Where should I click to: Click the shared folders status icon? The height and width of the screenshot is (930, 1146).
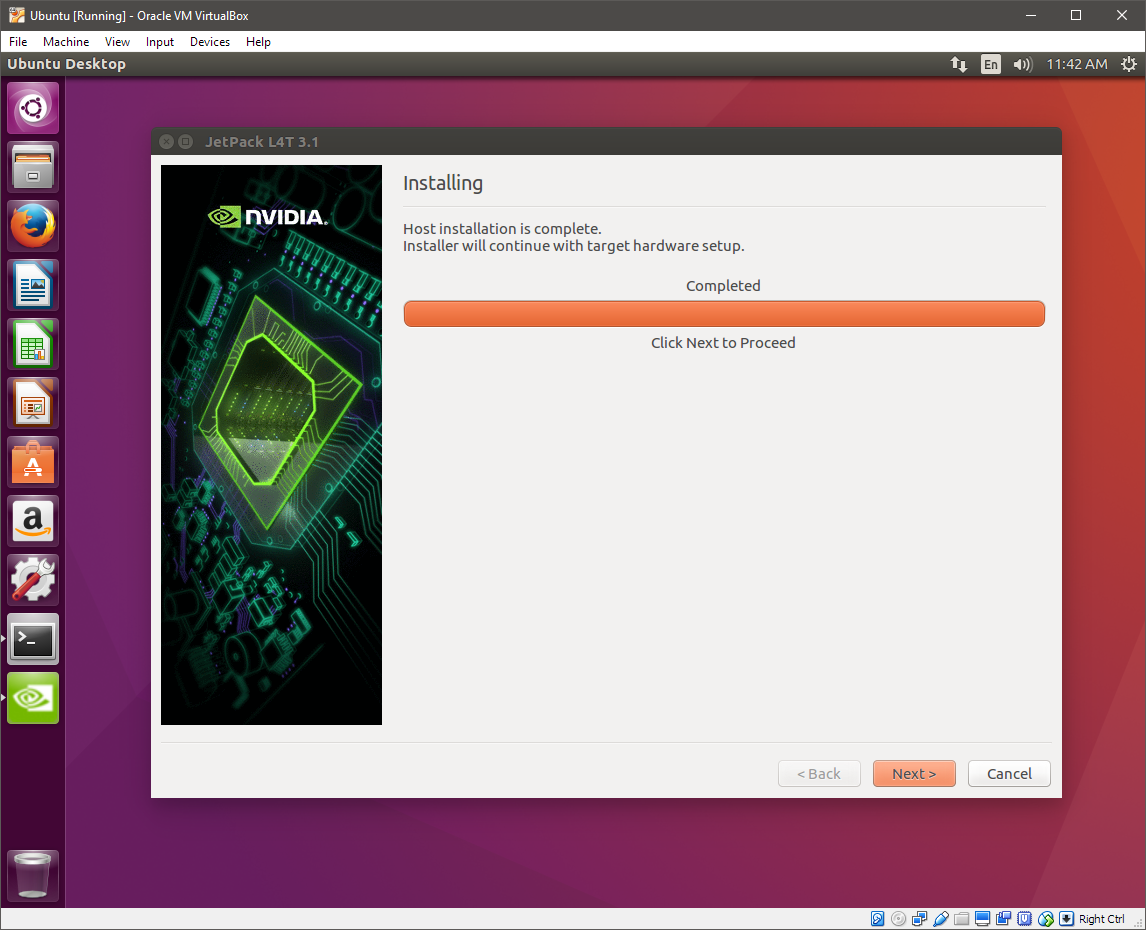click(962, 919)
